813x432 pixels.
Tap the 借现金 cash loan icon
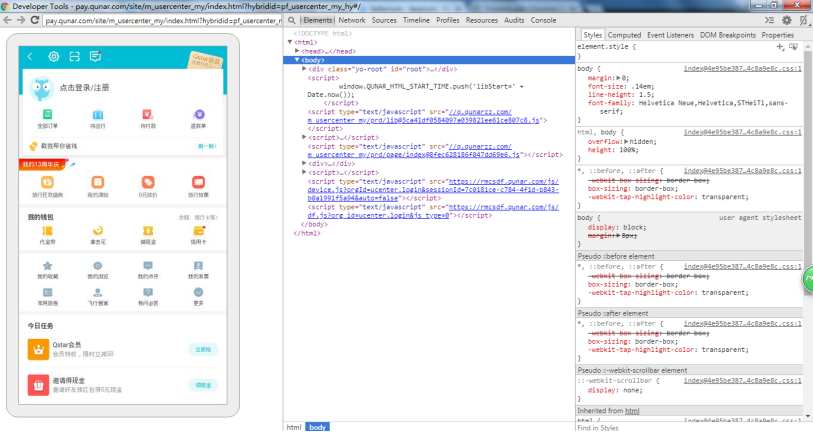pyautogui.click(x=148, y=231)
